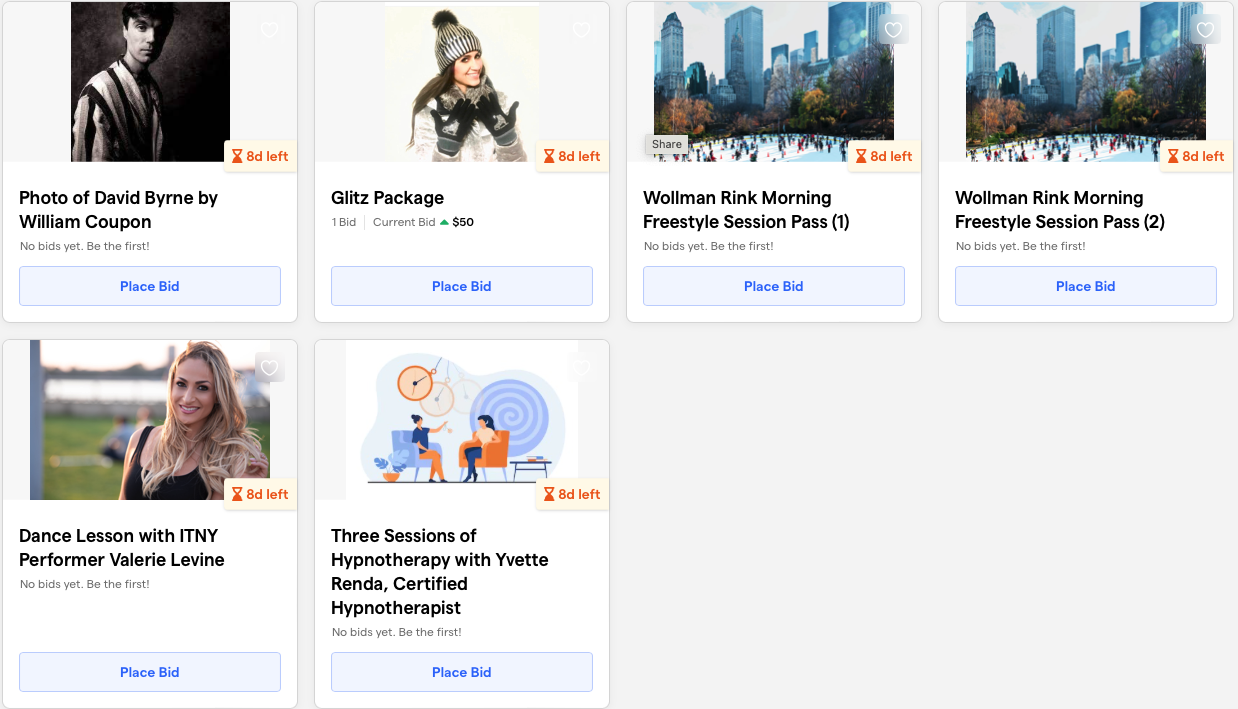Viewport: 1238px width, 709px height.
Task: Favorite the David Byrne photo heart icon
Action: [x=270, y=30]
